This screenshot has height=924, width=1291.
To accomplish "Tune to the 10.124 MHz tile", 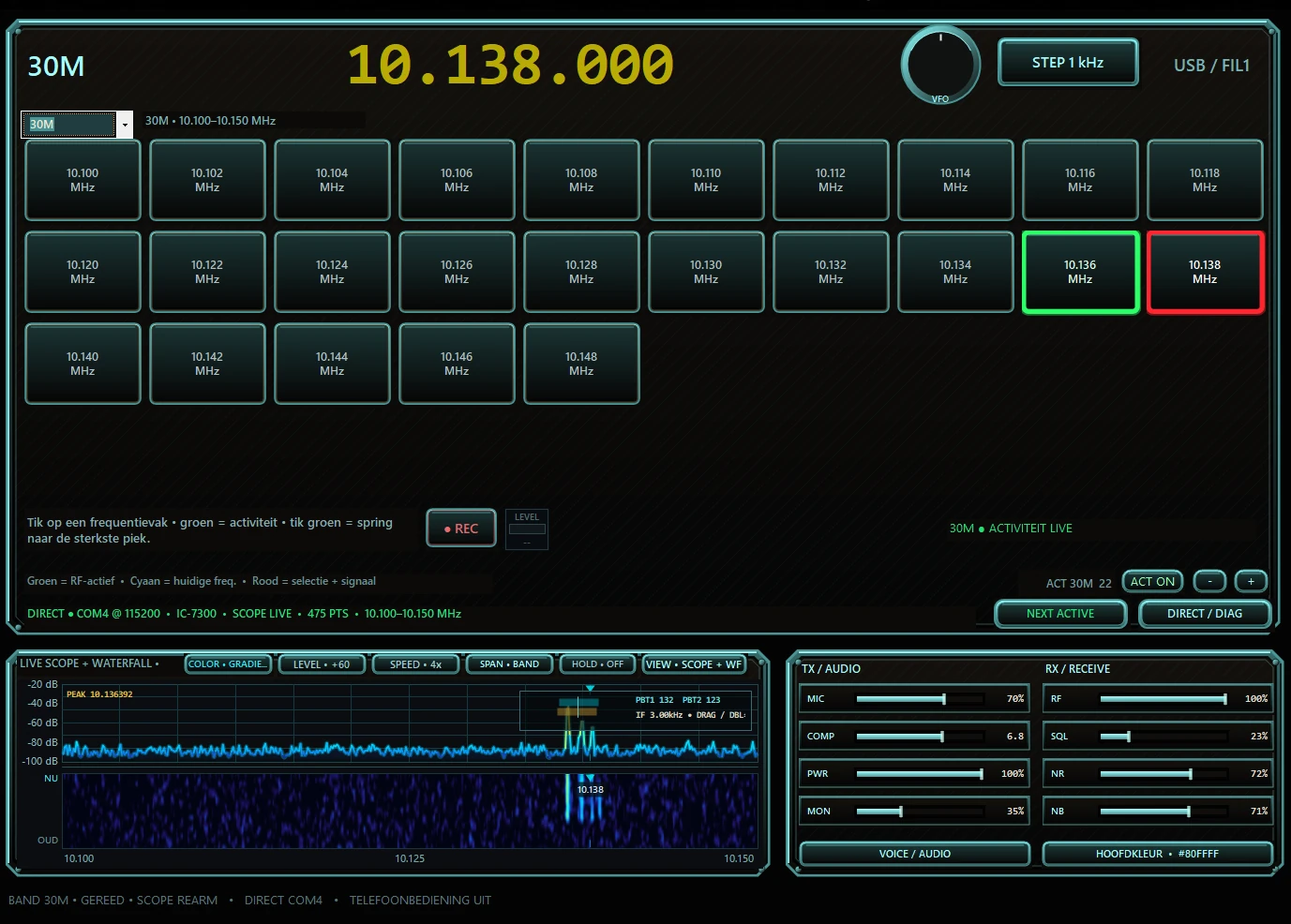I will click(x=332, y=272).
